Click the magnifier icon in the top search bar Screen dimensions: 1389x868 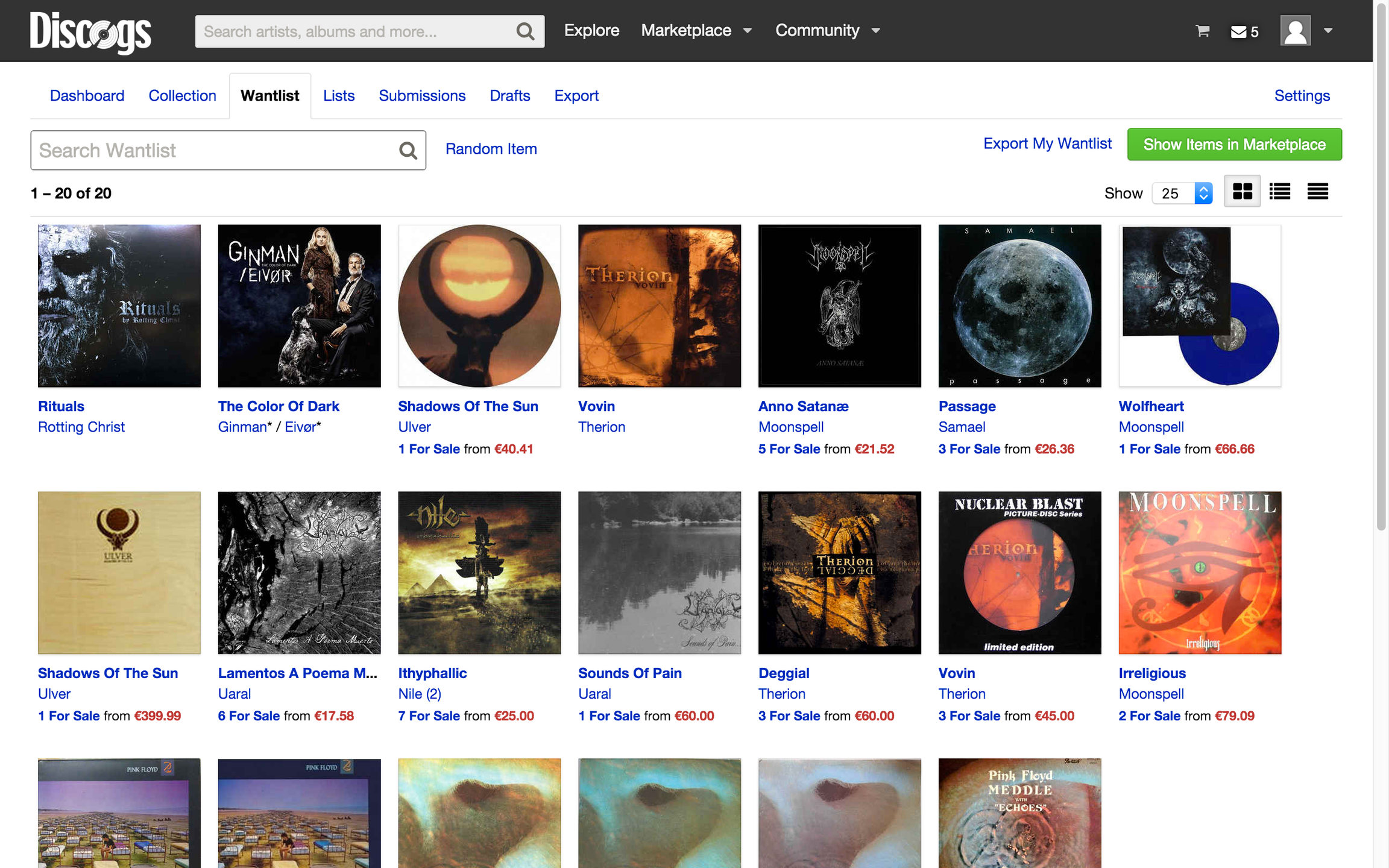point(525,31)
